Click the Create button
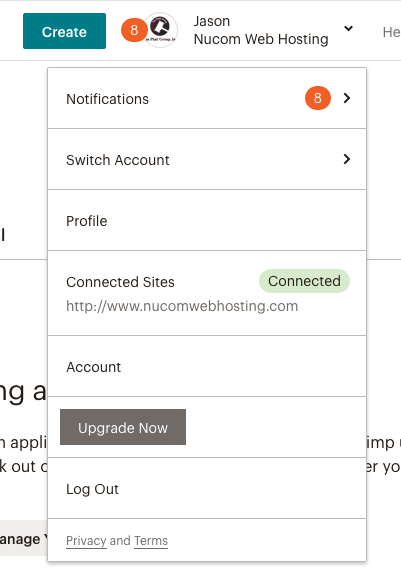 [64, 31]
